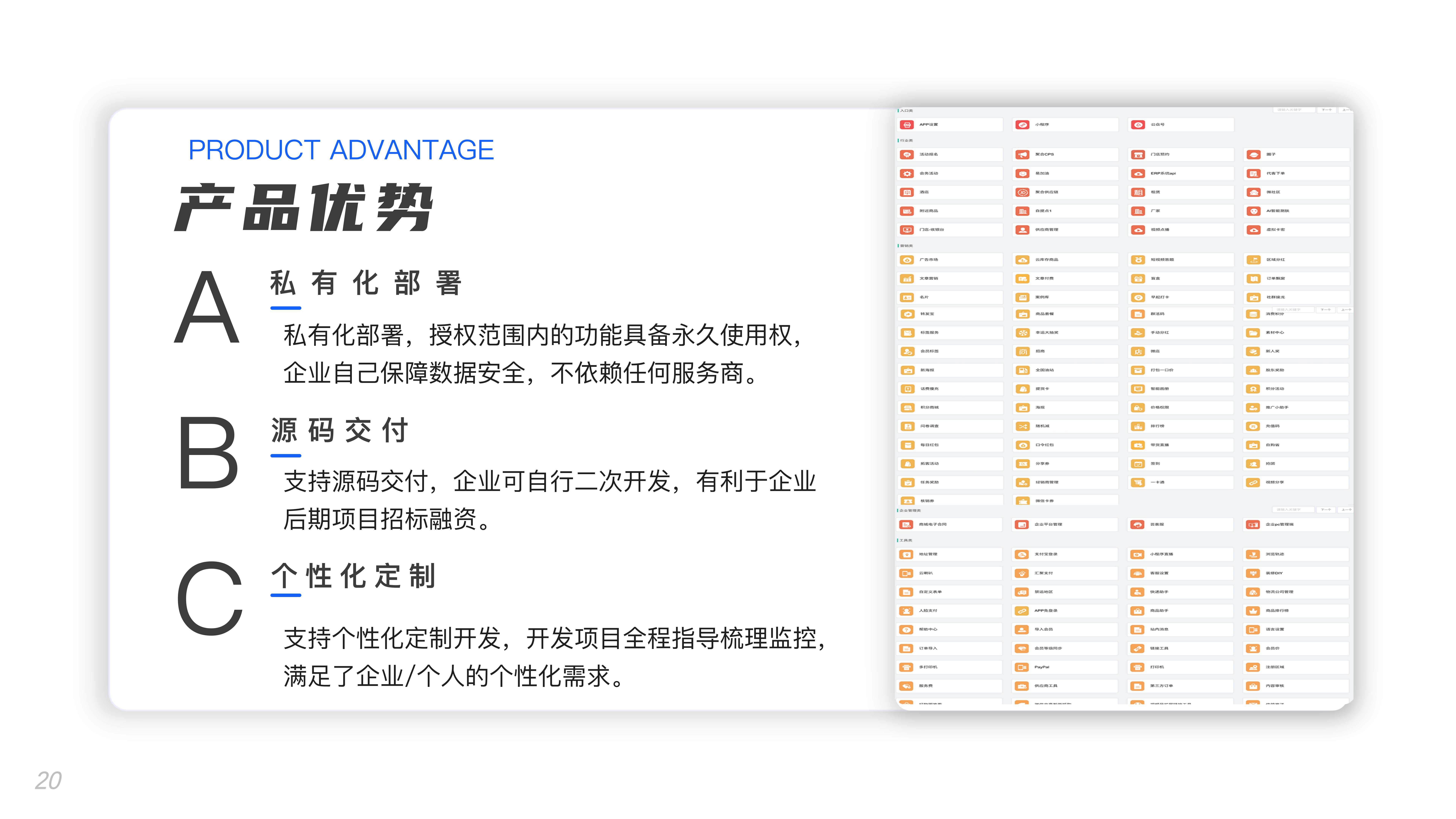This screenshot has width=1456, height=819.
Task: Open the APP设置 icon
Action: point(907,125)
